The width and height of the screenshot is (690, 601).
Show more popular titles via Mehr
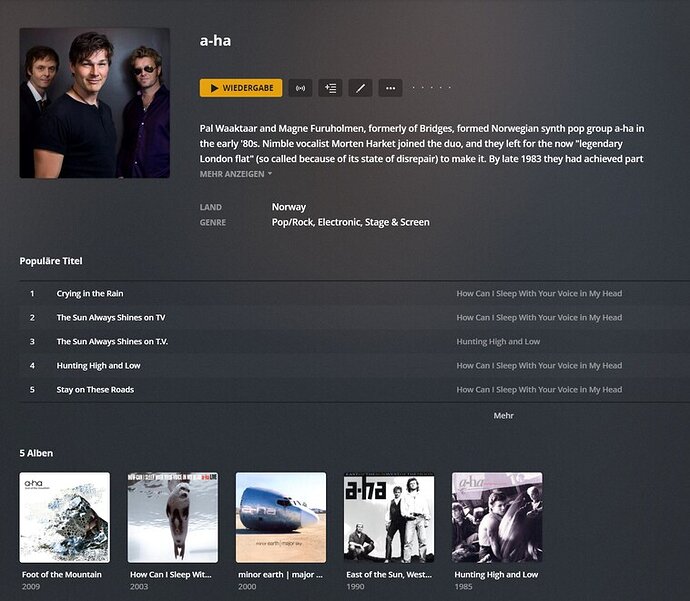pos(503,415)
